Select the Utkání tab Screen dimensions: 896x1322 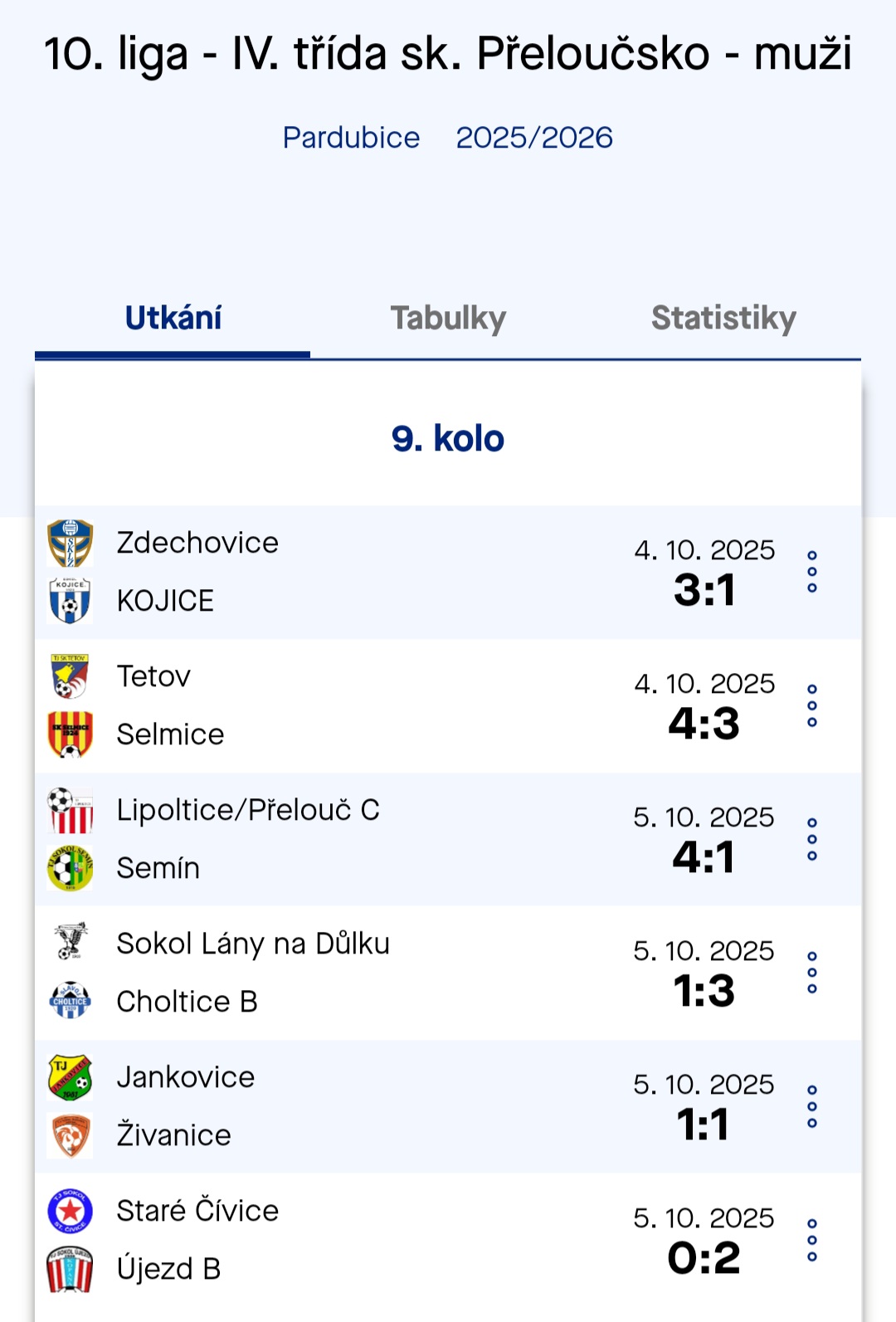[173, 319]
